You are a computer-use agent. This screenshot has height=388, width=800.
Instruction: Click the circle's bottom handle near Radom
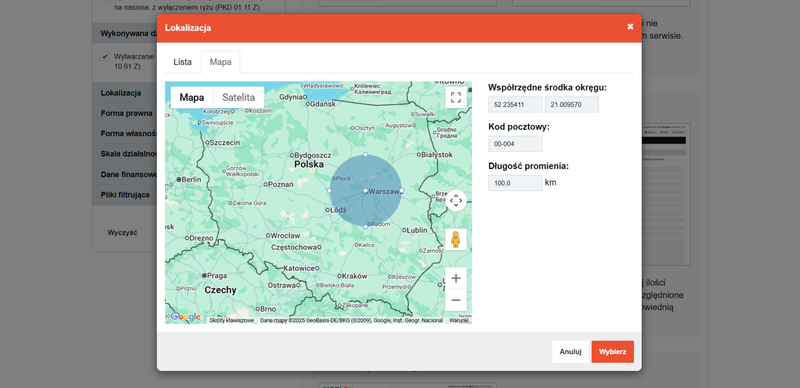(x=365, y=226)
